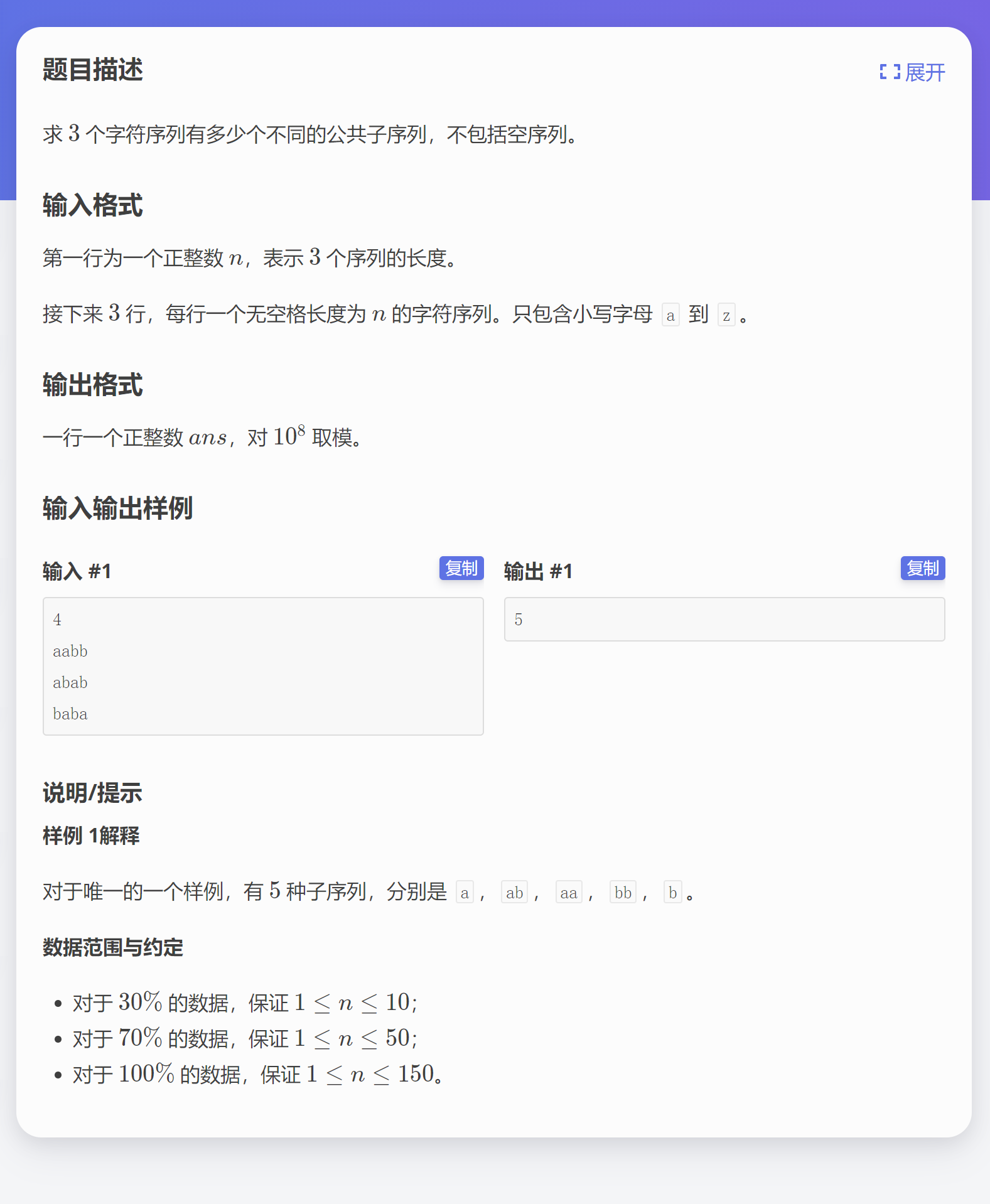Copy the 输出 #1 sample with 复制
The width and height of the screenshot is (990, 1204).
pyautogui.click(x=923, y=568)
